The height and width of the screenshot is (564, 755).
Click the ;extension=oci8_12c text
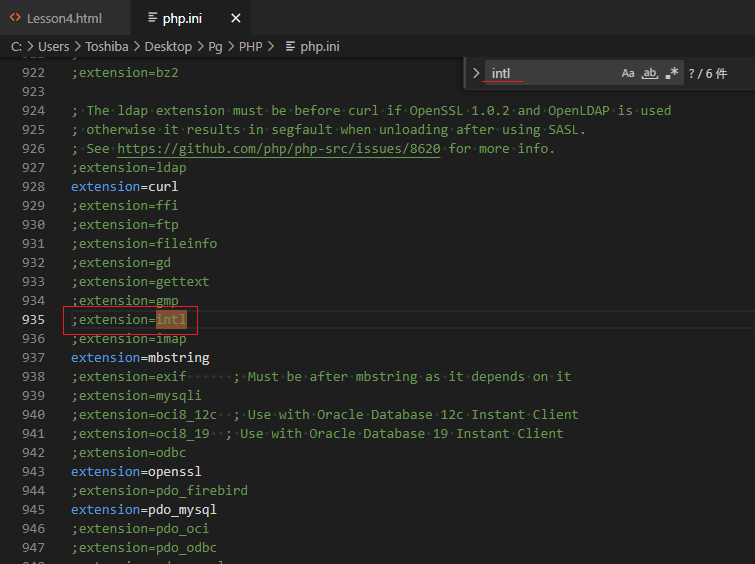tap(144, 415)
